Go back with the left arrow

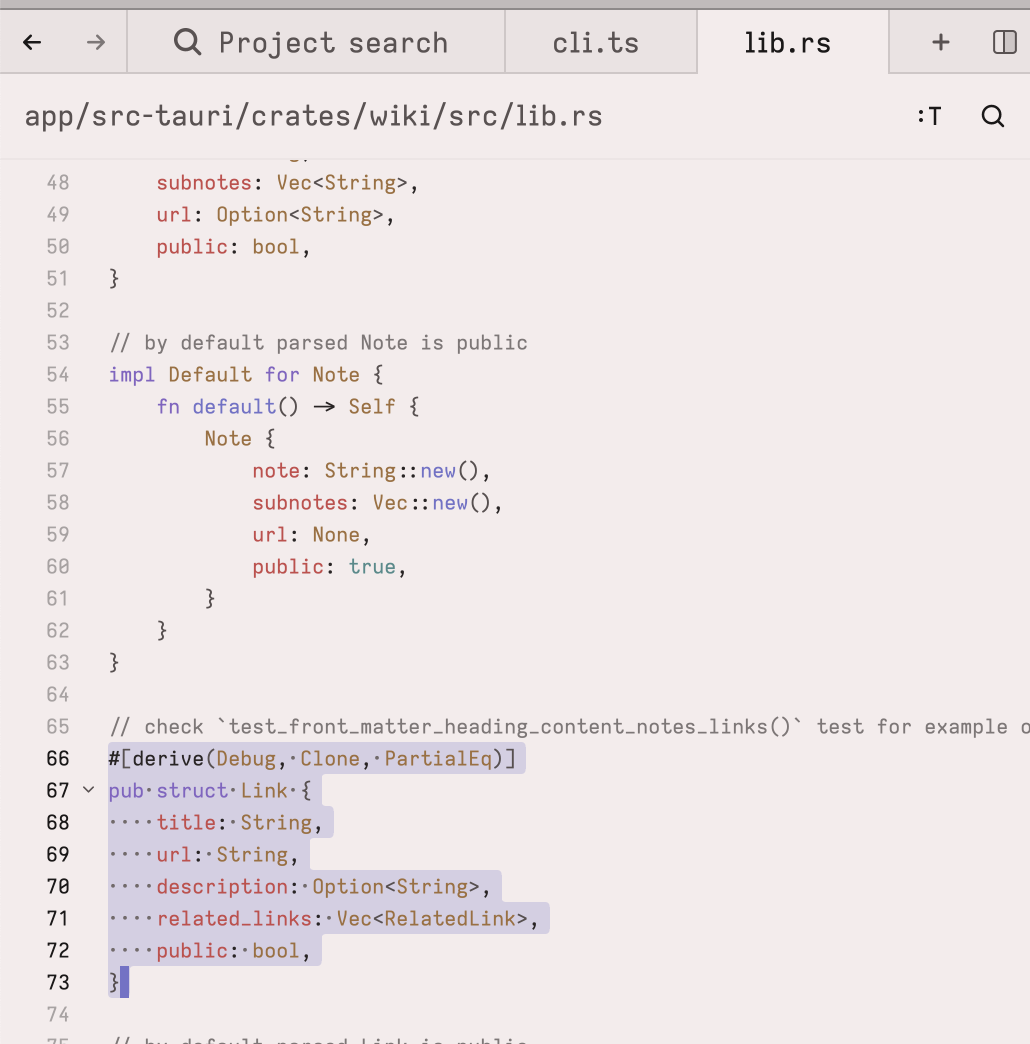pos(32,43)
